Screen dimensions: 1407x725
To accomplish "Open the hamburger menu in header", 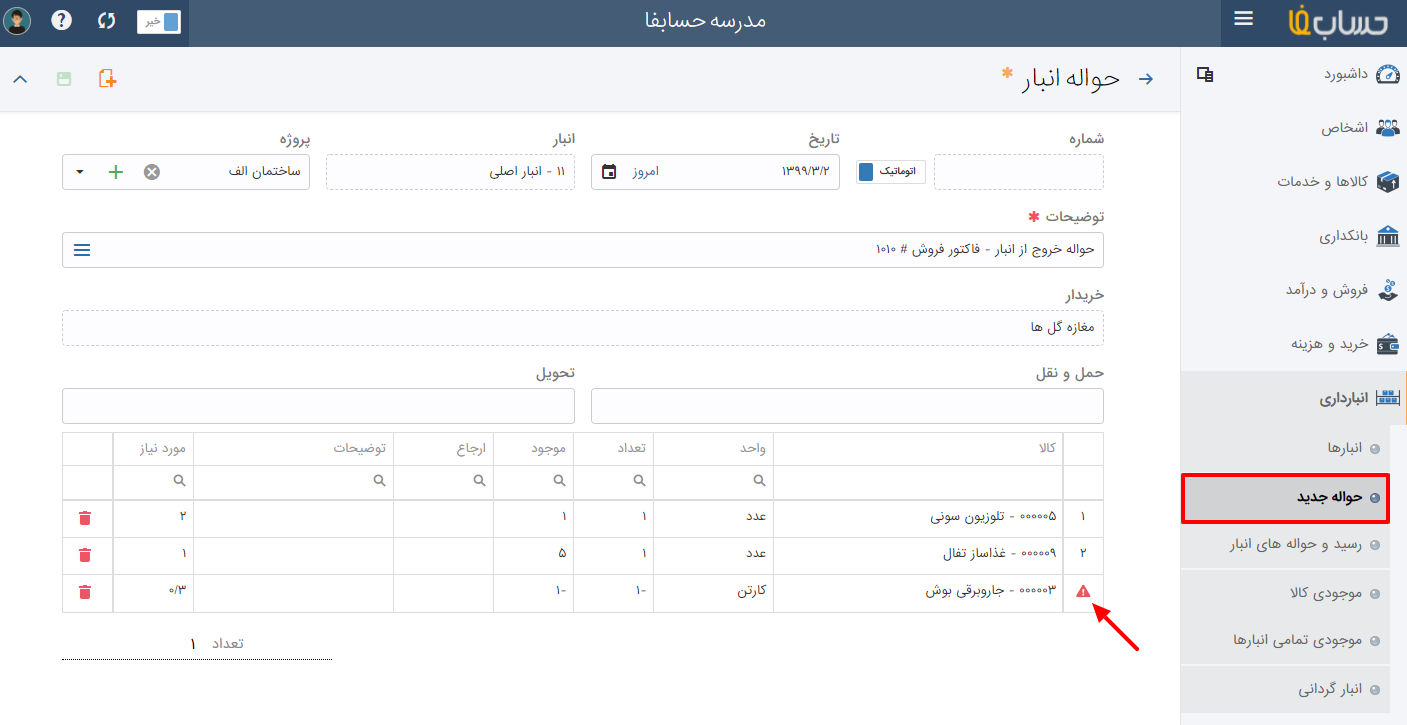I will tap(1243, 19).
